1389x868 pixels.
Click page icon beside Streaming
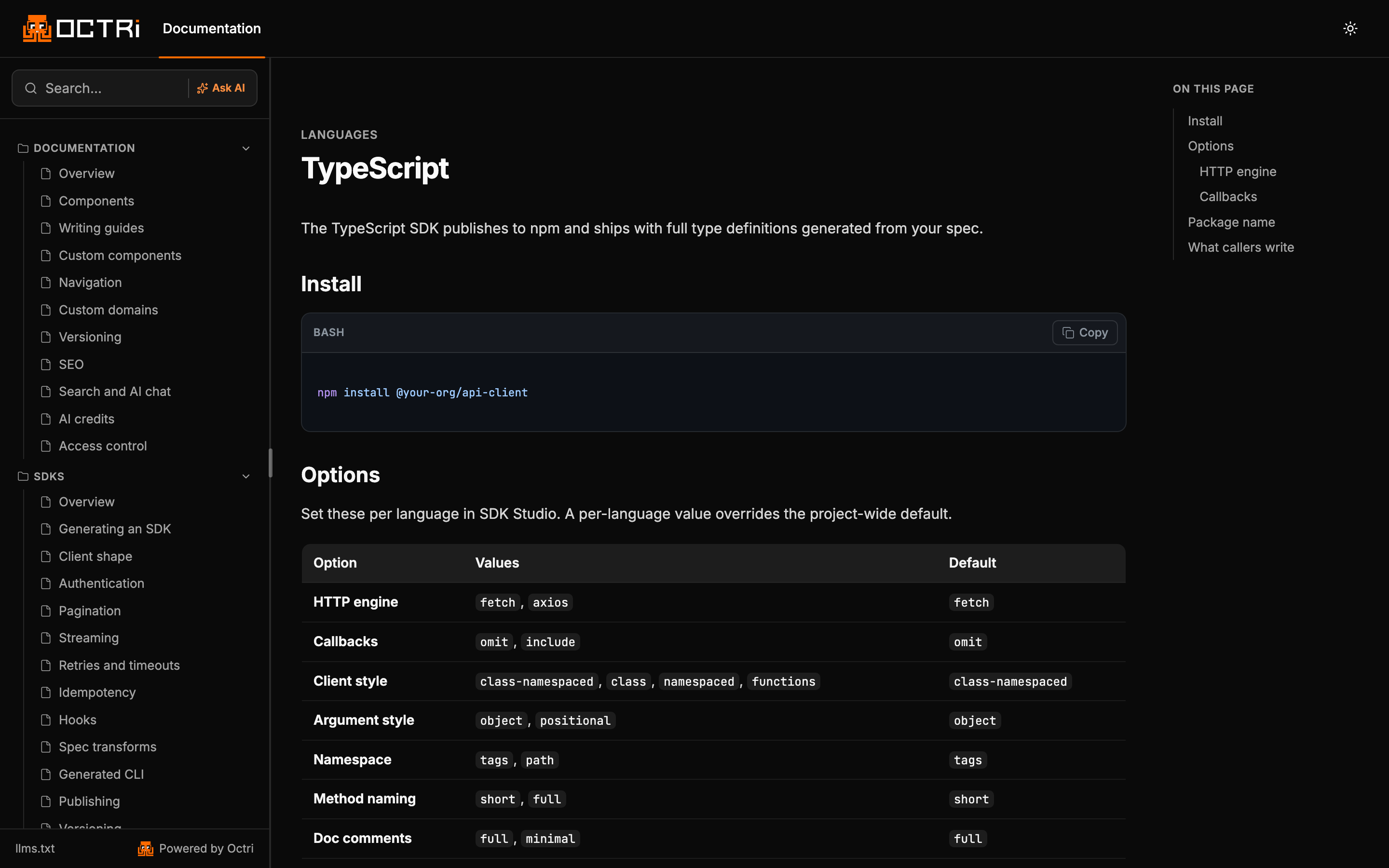click(x=46, y=638)
